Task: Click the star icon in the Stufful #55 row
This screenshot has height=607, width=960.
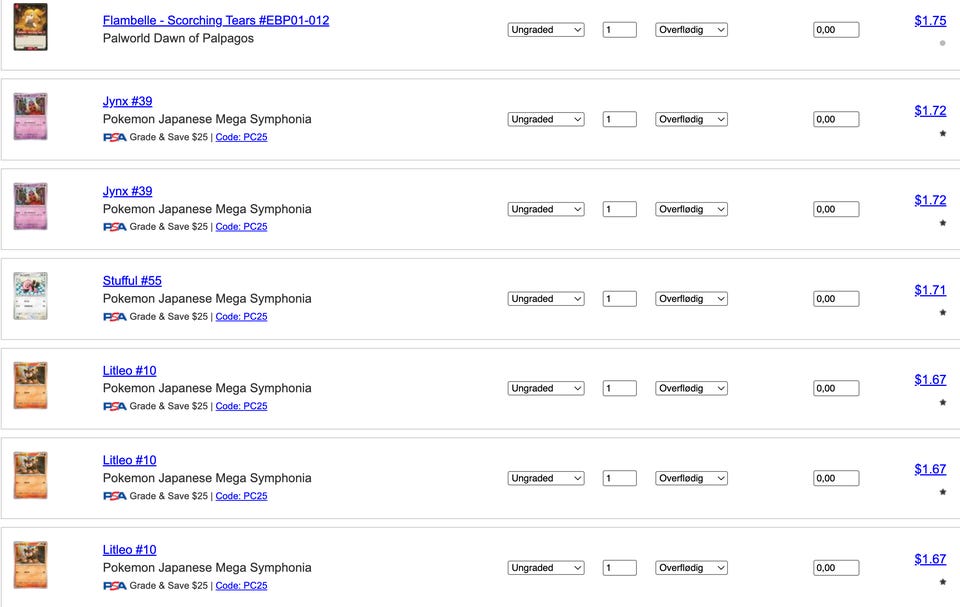Action: pos(943,312)
